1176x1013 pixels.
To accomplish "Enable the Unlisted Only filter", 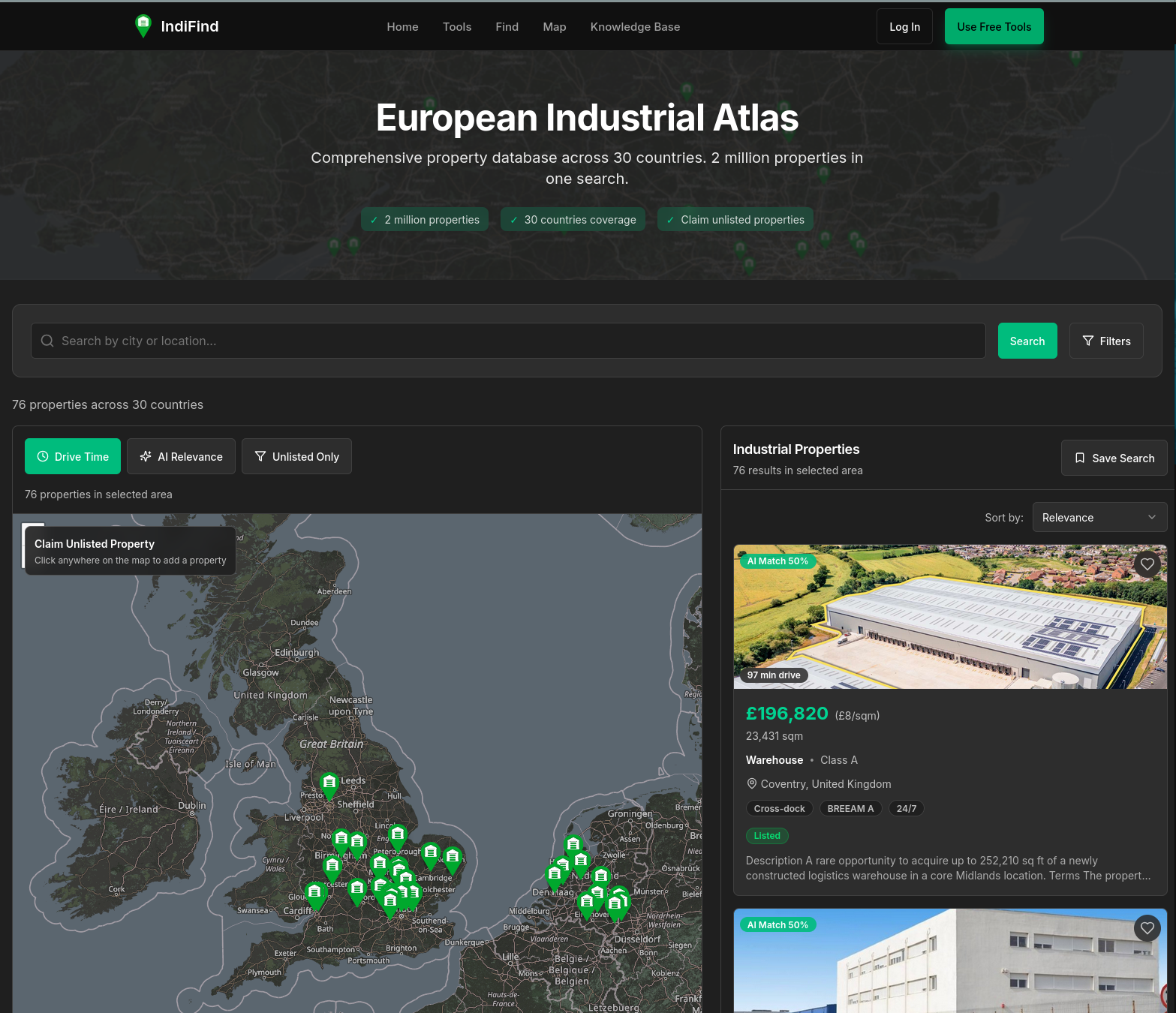I will (296, 456).
